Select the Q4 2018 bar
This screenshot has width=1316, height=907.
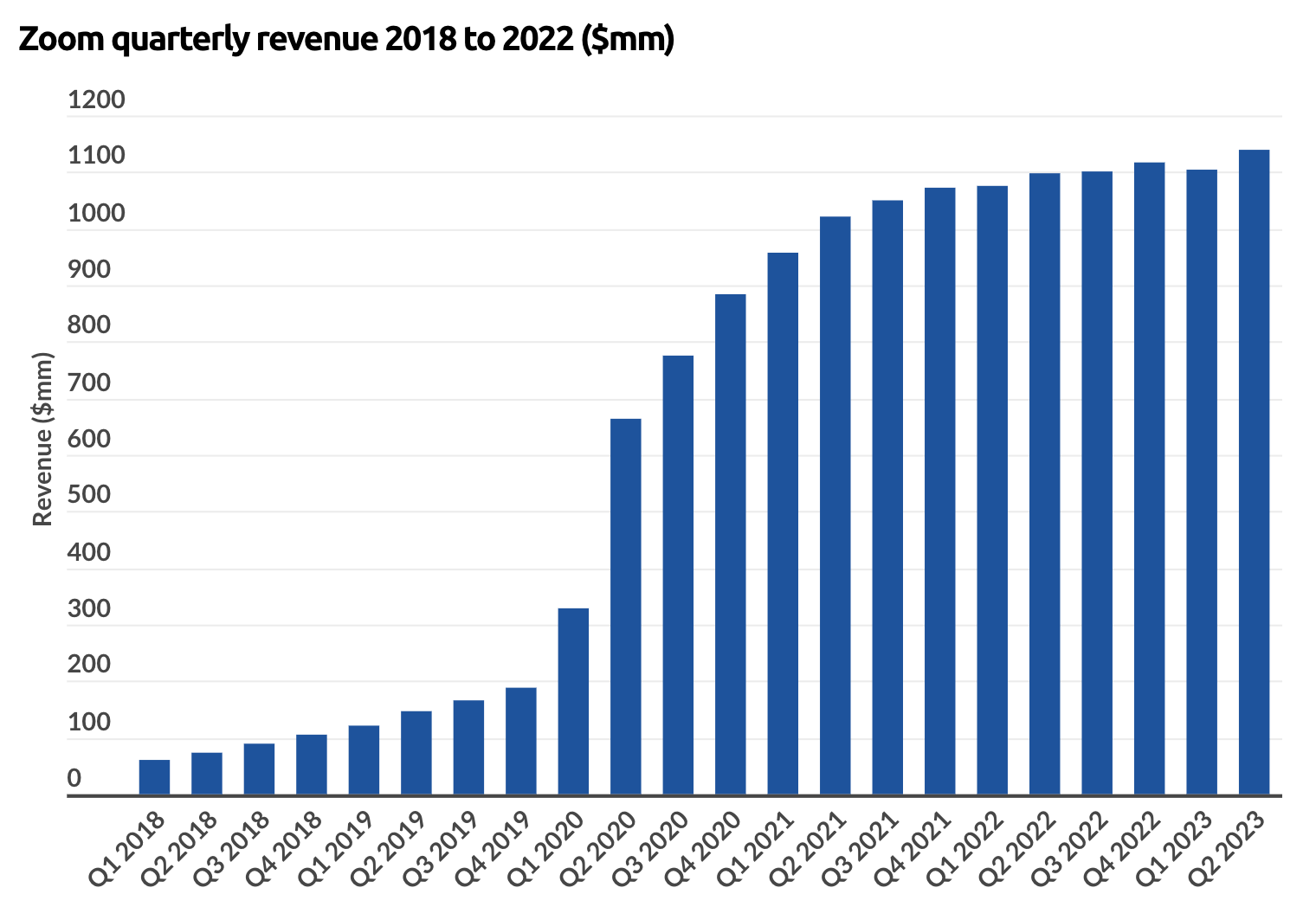(x=312, y=765)
